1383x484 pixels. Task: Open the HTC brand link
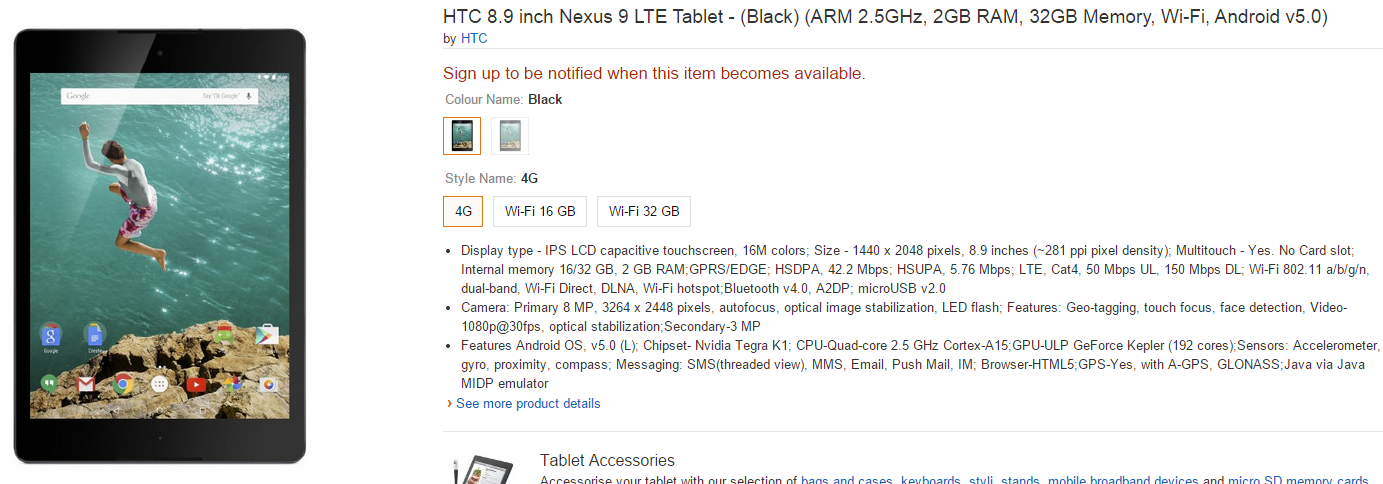coord(474,39)
